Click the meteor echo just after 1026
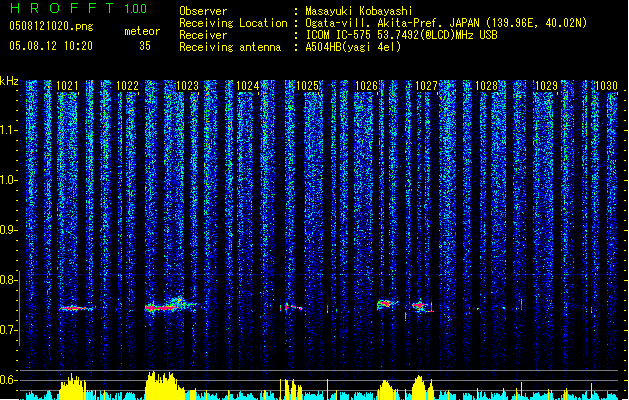This screenshot has height=400, width=629. click(x=387, y=304)
